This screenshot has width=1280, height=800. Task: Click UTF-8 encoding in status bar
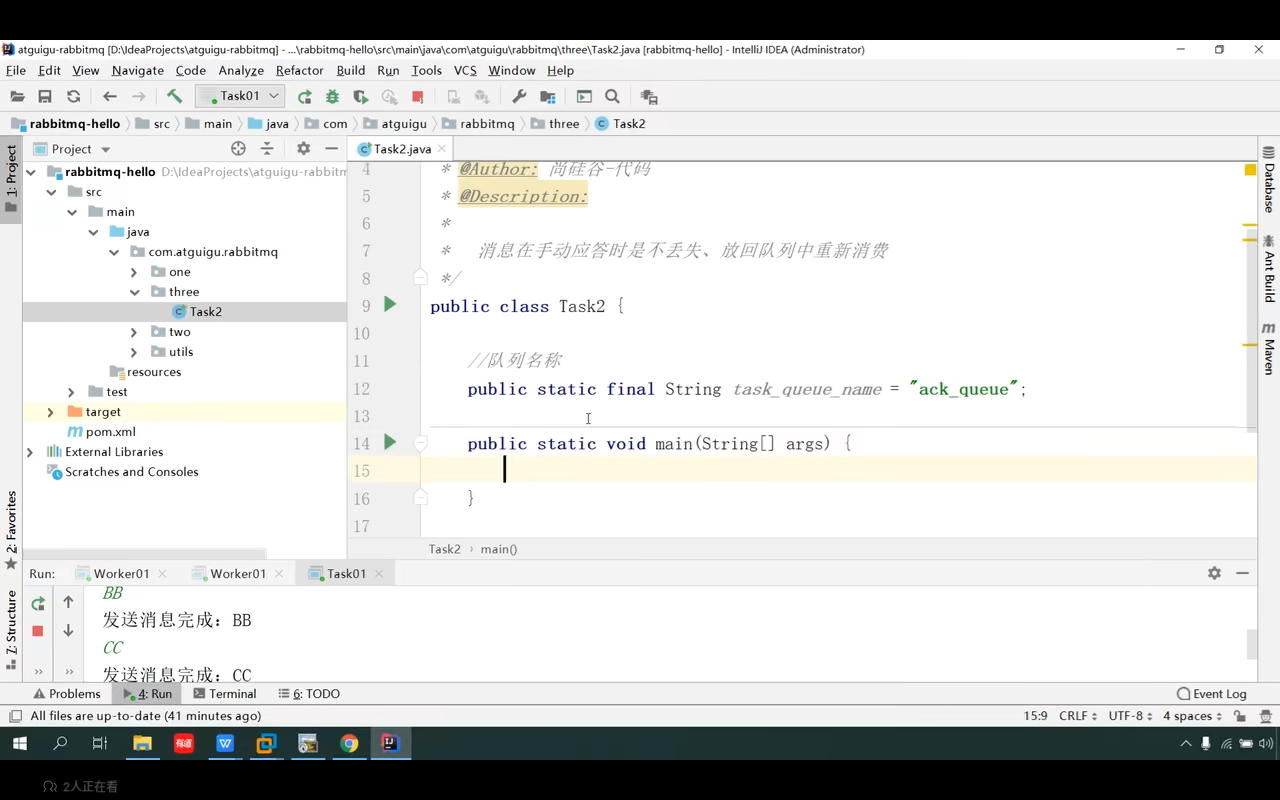[x=1130, y=716]
